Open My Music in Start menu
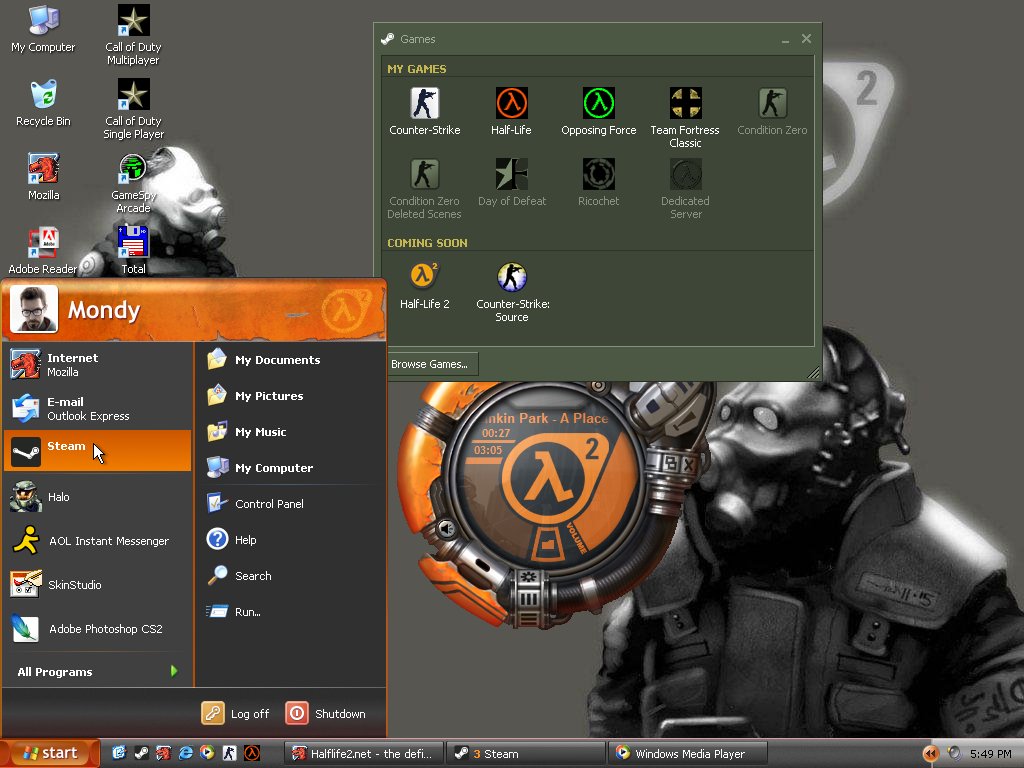1024x768 pixels. [x=290, y=432]
